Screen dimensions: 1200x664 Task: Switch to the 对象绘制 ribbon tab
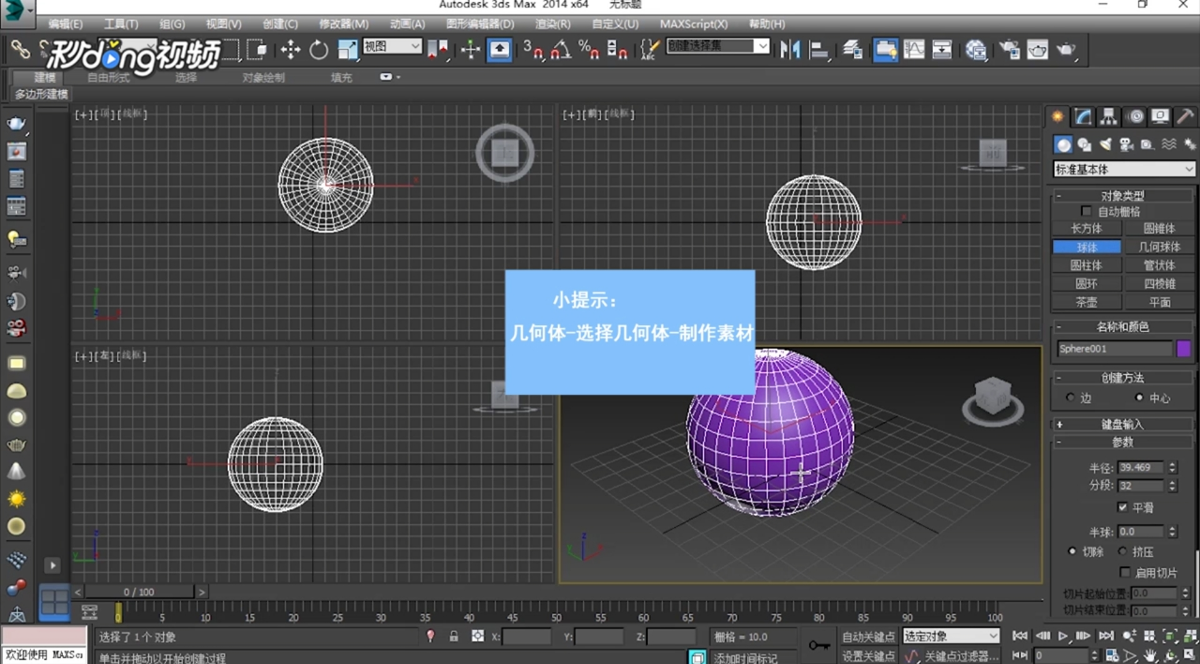[x=264, y=77]
